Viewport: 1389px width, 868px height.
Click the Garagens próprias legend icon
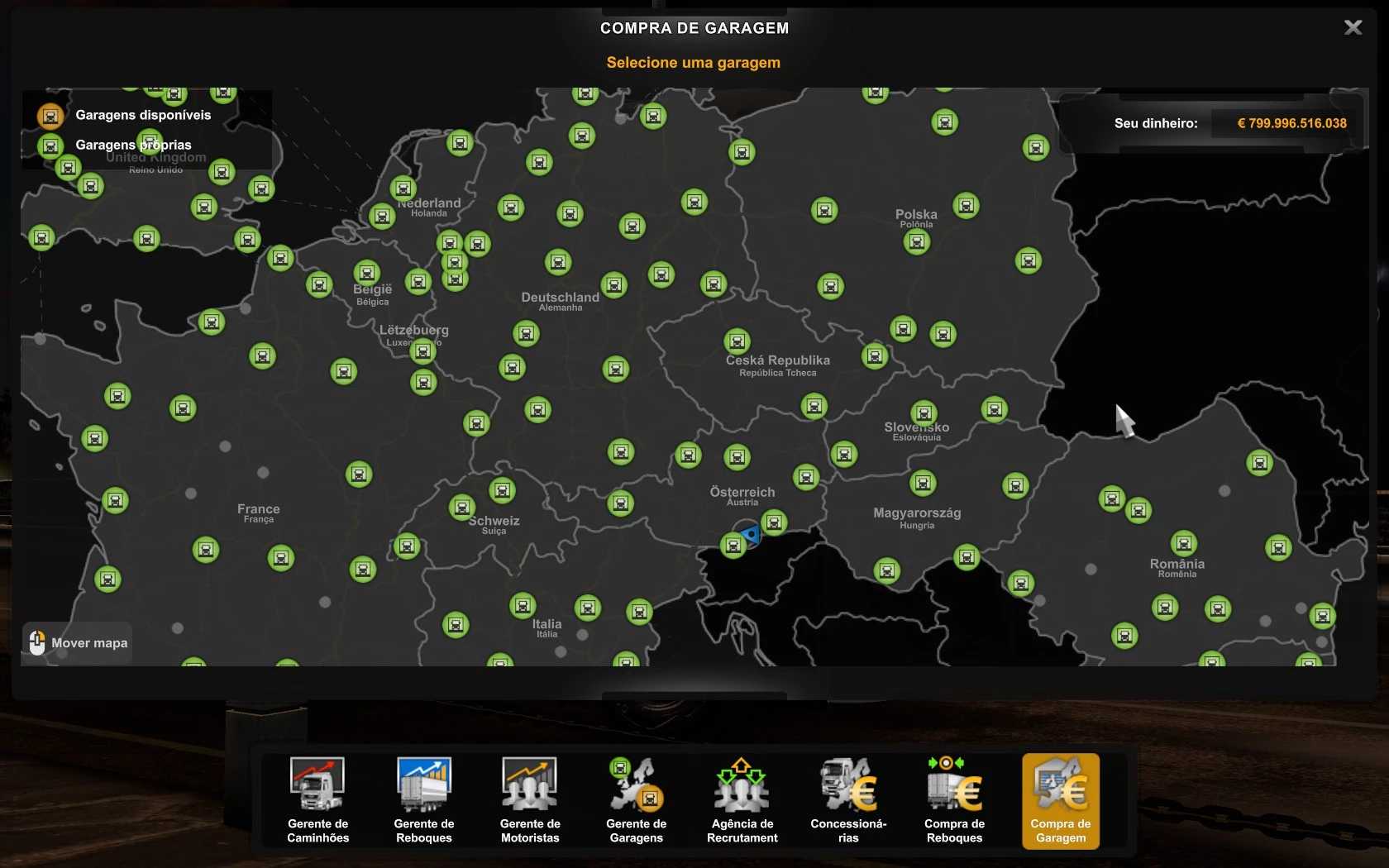50,146
